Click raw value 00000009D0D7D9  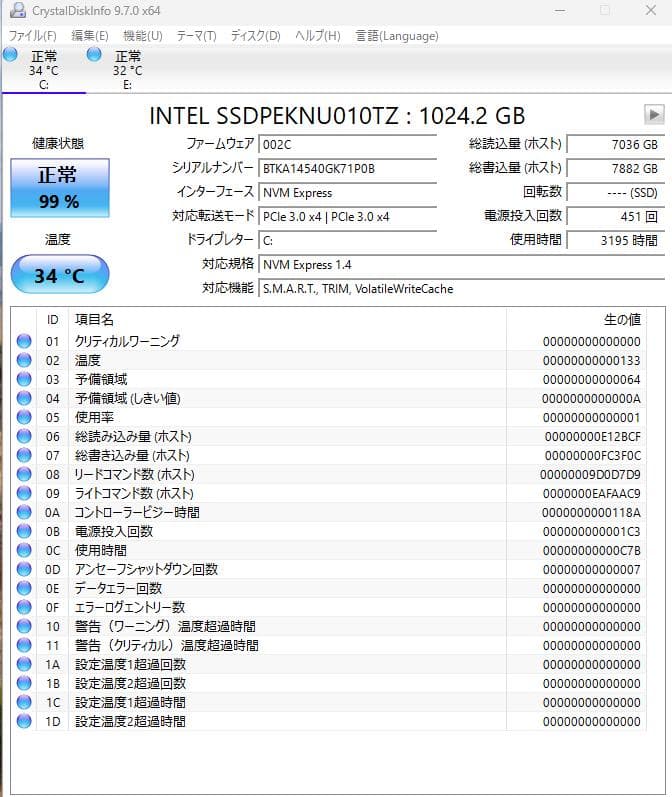pyautogui.click(x=590, y=475)
